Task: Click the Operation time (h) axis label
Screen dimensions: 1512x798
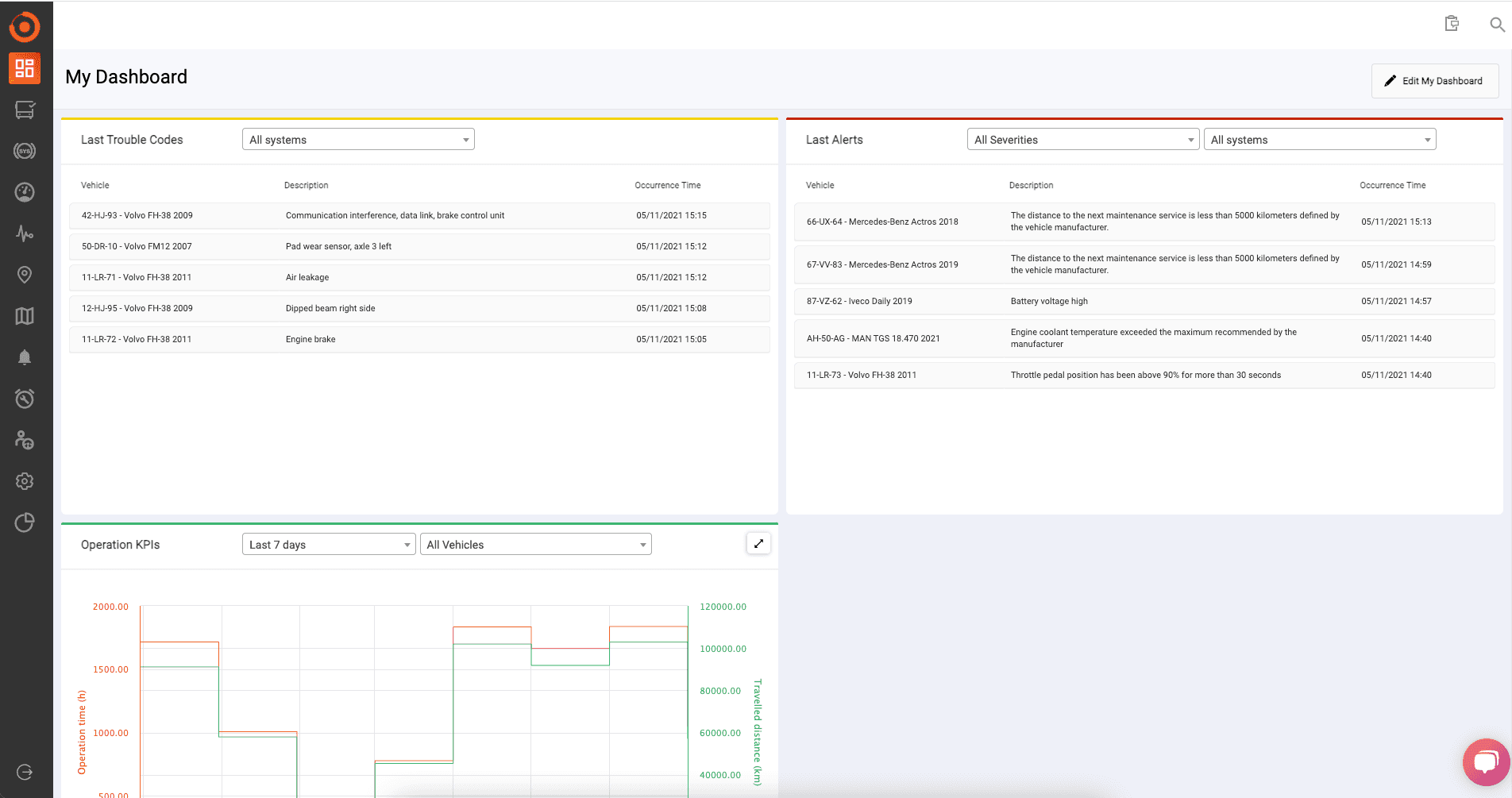Action: (x=81, y=732)
